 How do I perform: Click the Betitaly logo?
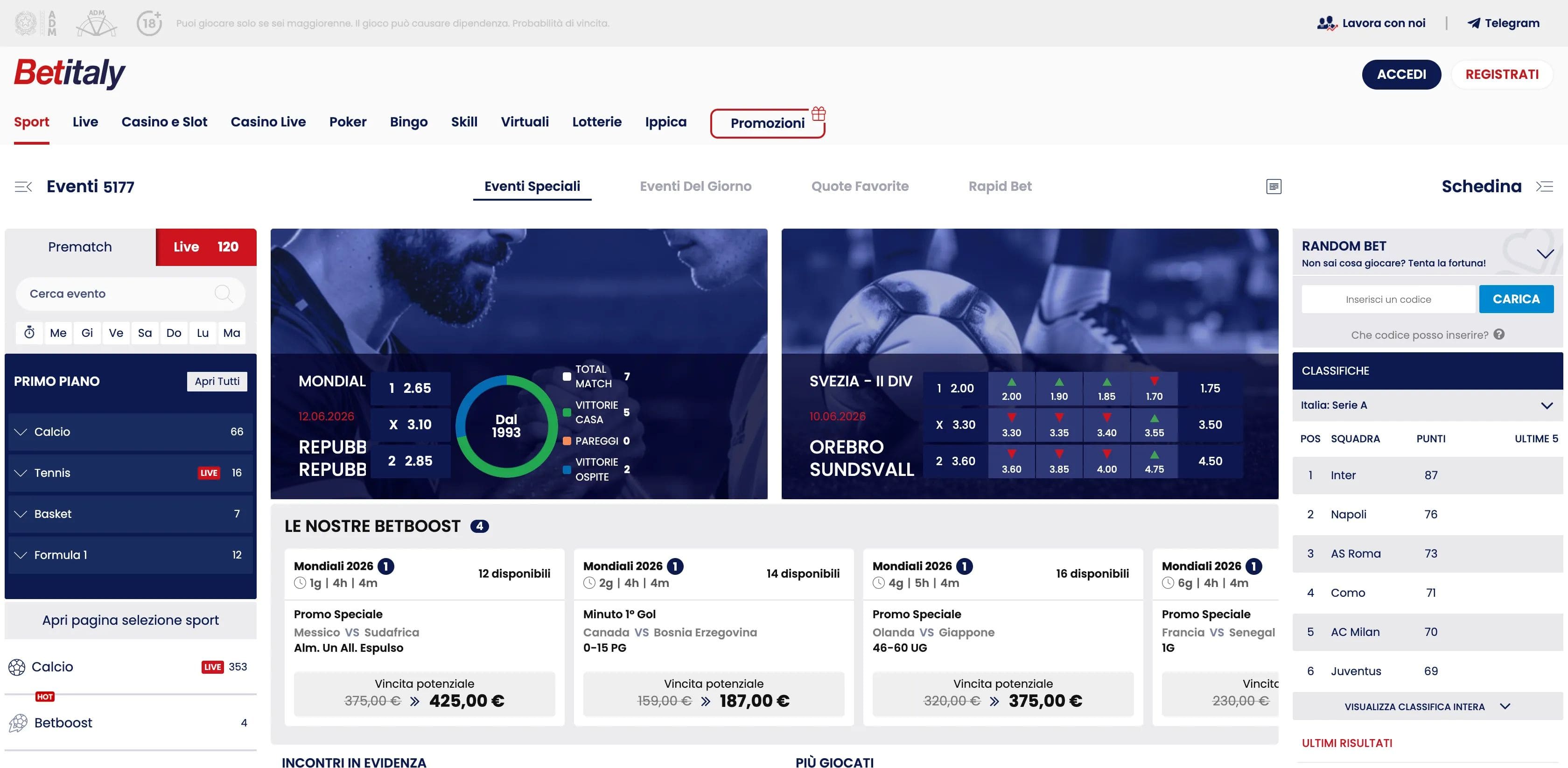(70, 73)
